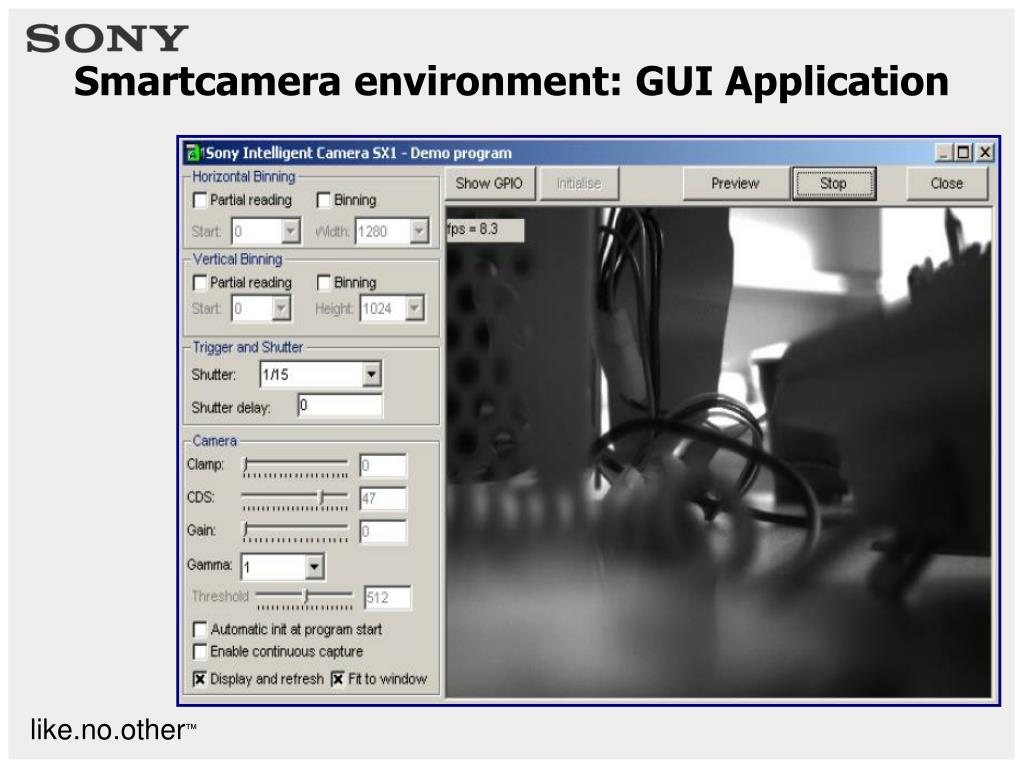
Task: Click the fps = 8.3 readout
Action: (x=485, y=230)
